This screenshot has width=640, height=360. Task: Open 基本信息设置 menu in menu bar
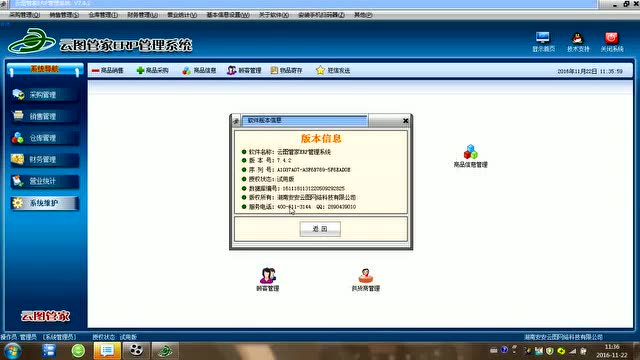[x=228, y=15]
